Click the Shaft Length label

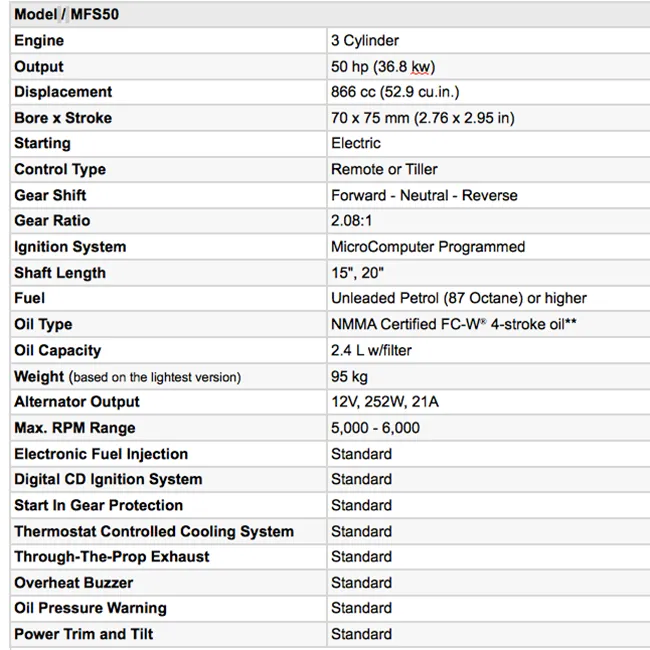pos(60,273)
